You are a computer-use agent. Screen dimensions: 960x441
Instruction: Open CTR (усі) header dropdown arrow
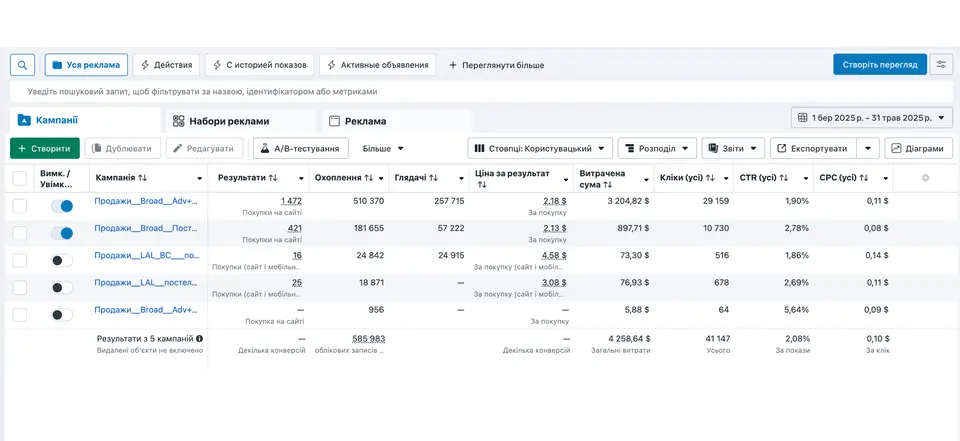[x=806, y=178]
